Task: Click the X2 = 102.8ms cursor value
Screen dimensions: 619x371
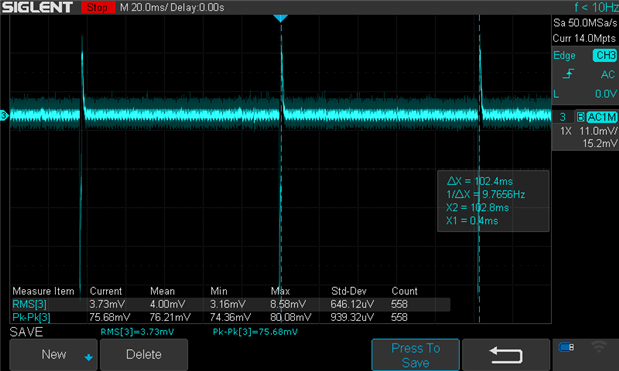Action: tap(478, 207)
